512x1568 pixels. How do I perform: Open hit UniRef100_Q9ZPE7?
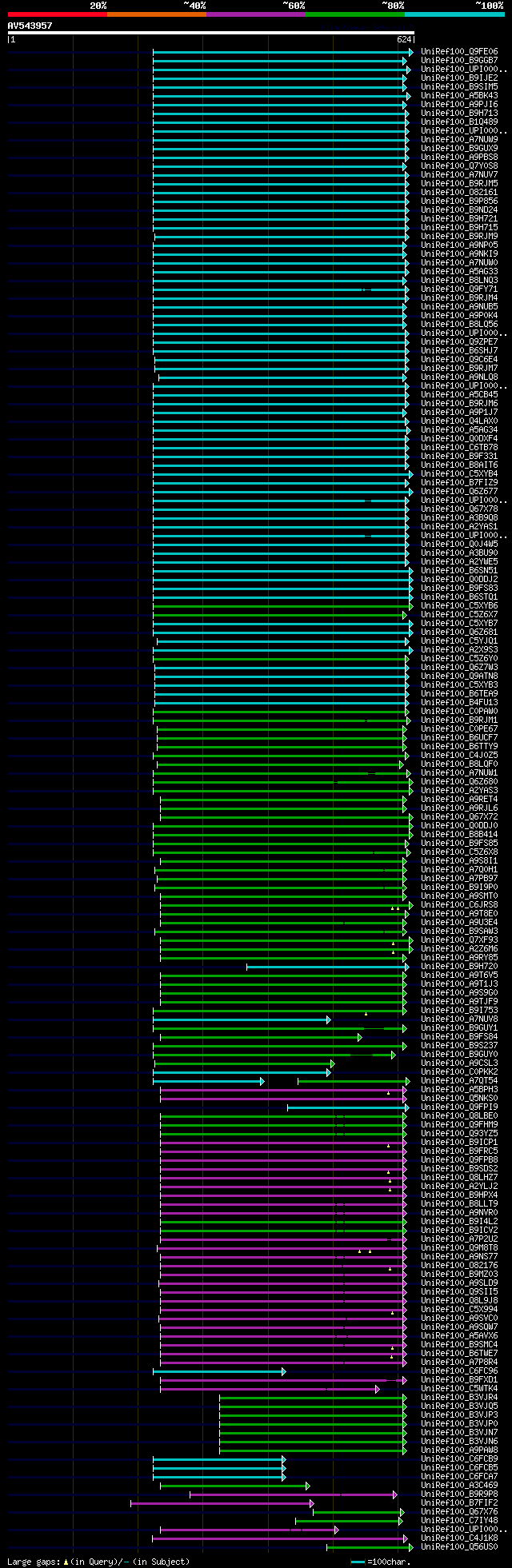pos(459,342)
